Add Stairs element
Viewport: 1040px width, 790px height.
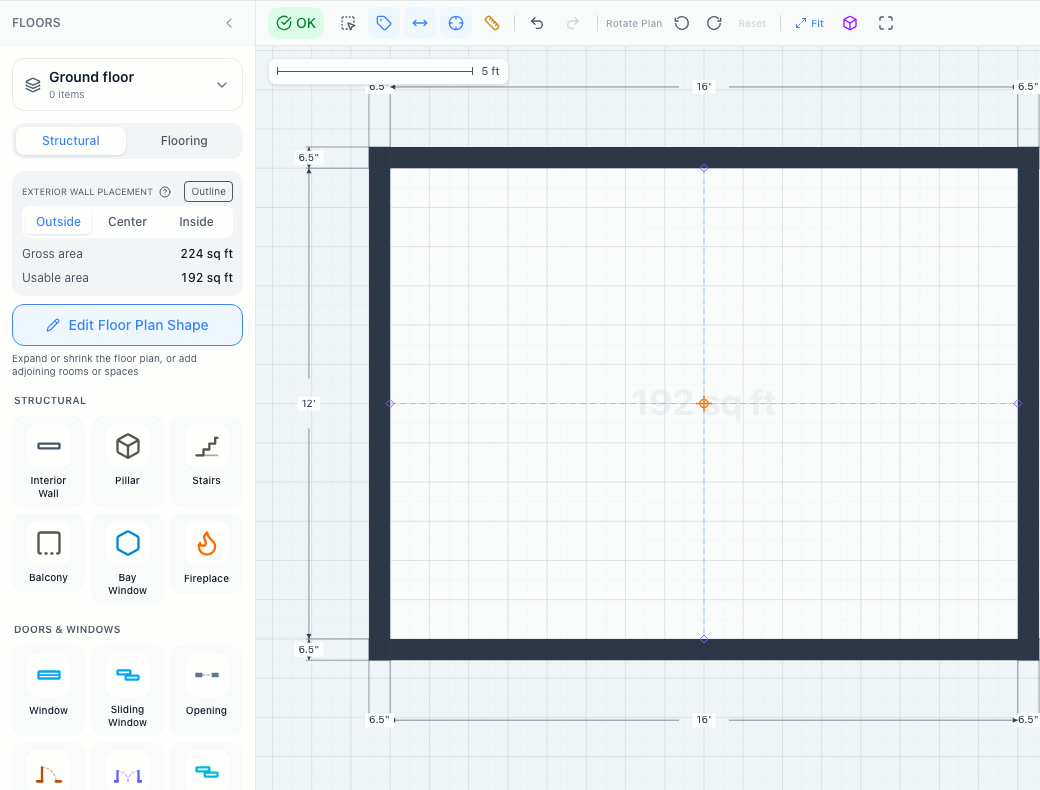[x=206, y=462]
